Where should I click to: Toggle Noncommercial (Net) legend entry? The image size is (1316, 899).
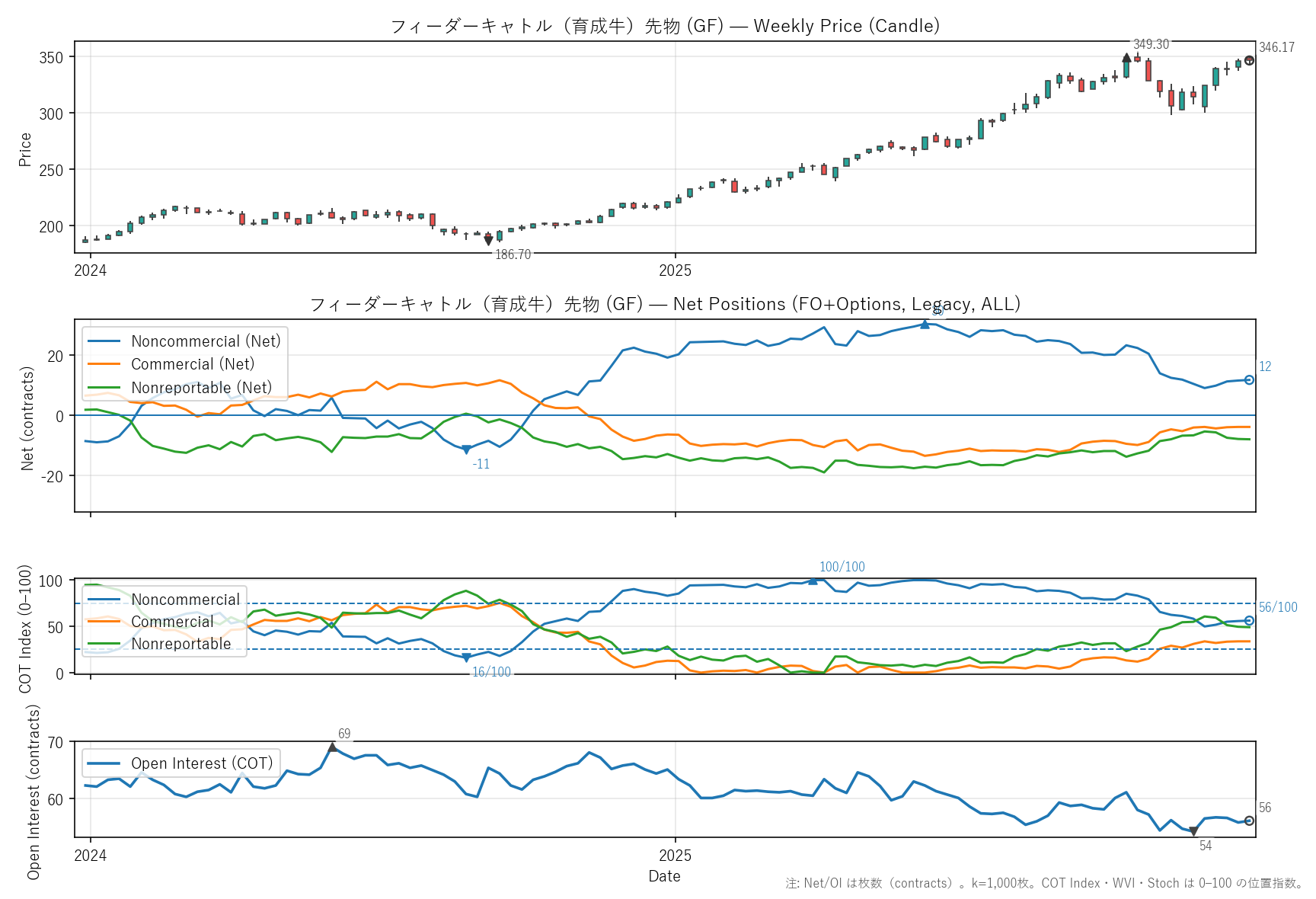(x=206, y=341)
